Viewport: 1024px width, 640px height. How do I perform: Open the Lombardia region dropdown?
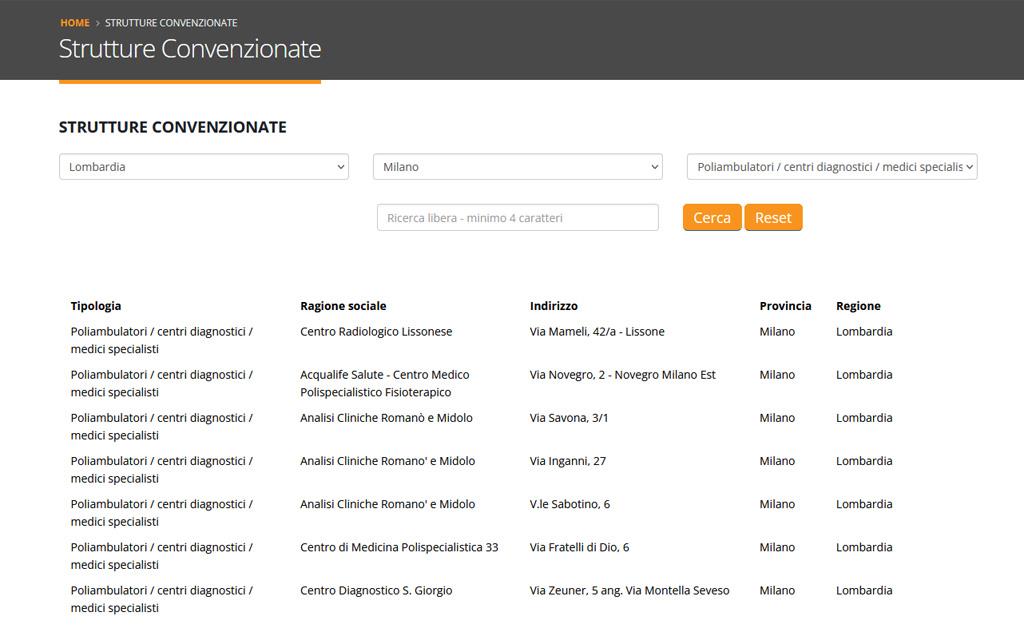pyautogui.click(x=204, y=167)
